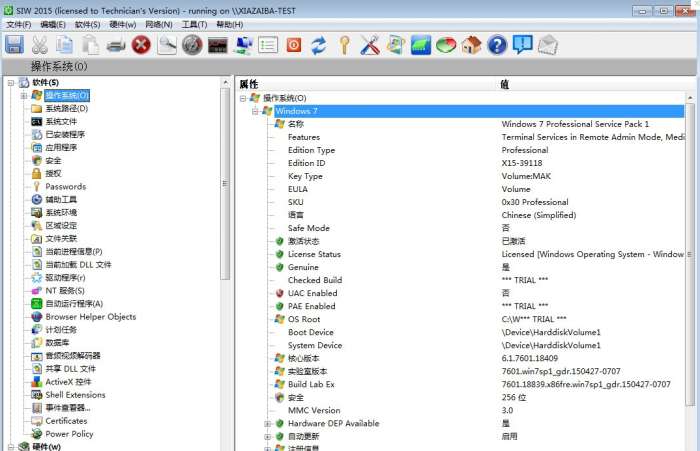Click the left tree scrollbar up arrow
The image size is (700, 451).
click(225, 83)
